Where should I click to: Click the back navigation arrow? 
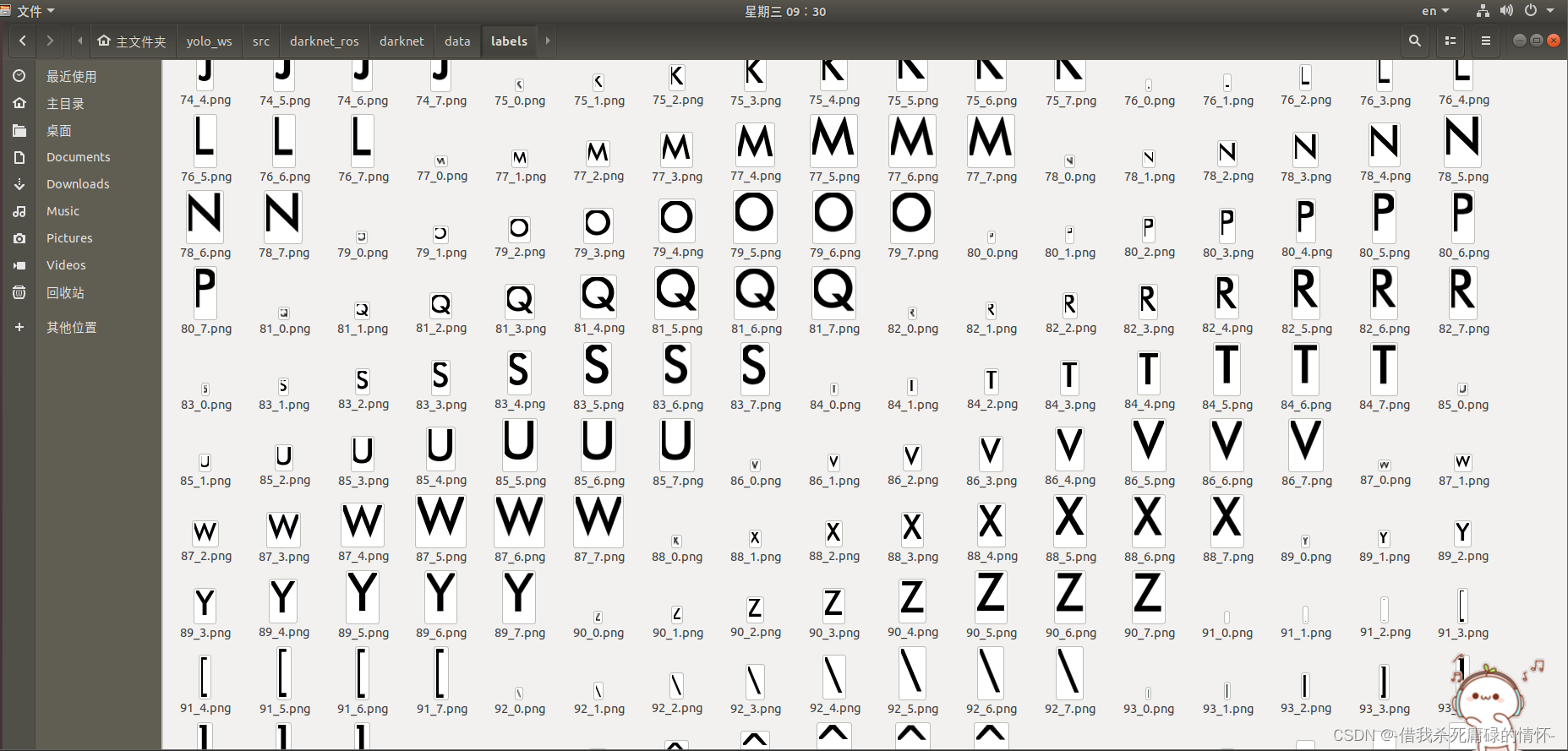(23, 41)
